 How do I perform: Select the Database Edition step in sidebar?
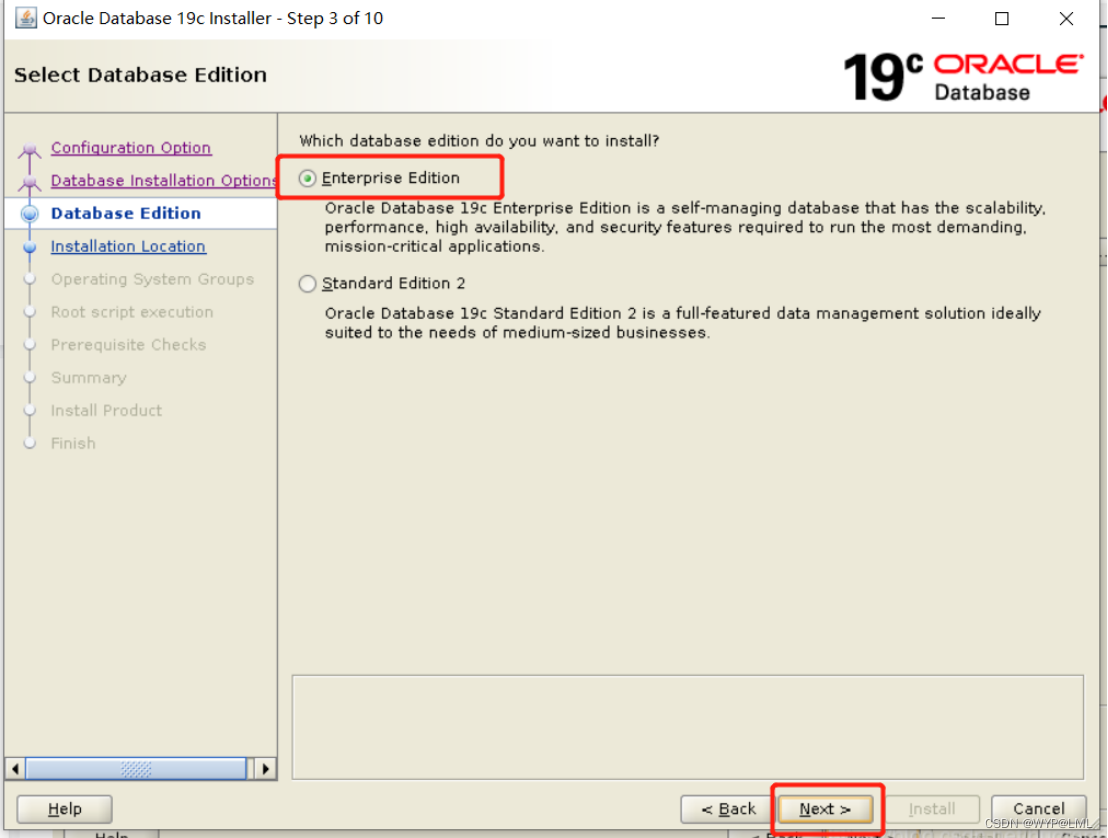pos(126,213)
